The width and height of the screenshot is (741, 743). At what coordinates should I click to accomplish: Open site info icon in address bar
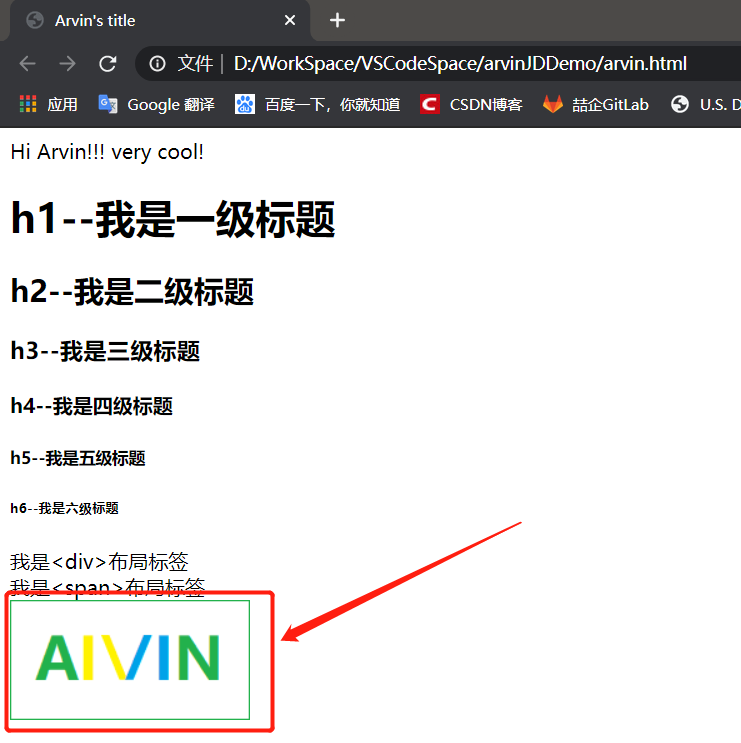157,63
